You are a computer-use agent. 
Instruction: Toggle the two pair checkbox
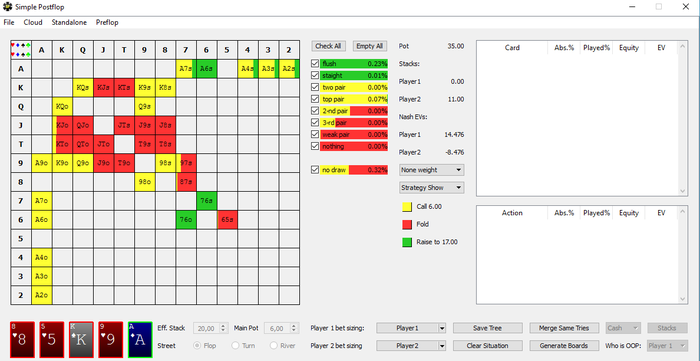(x=315, y=87)
